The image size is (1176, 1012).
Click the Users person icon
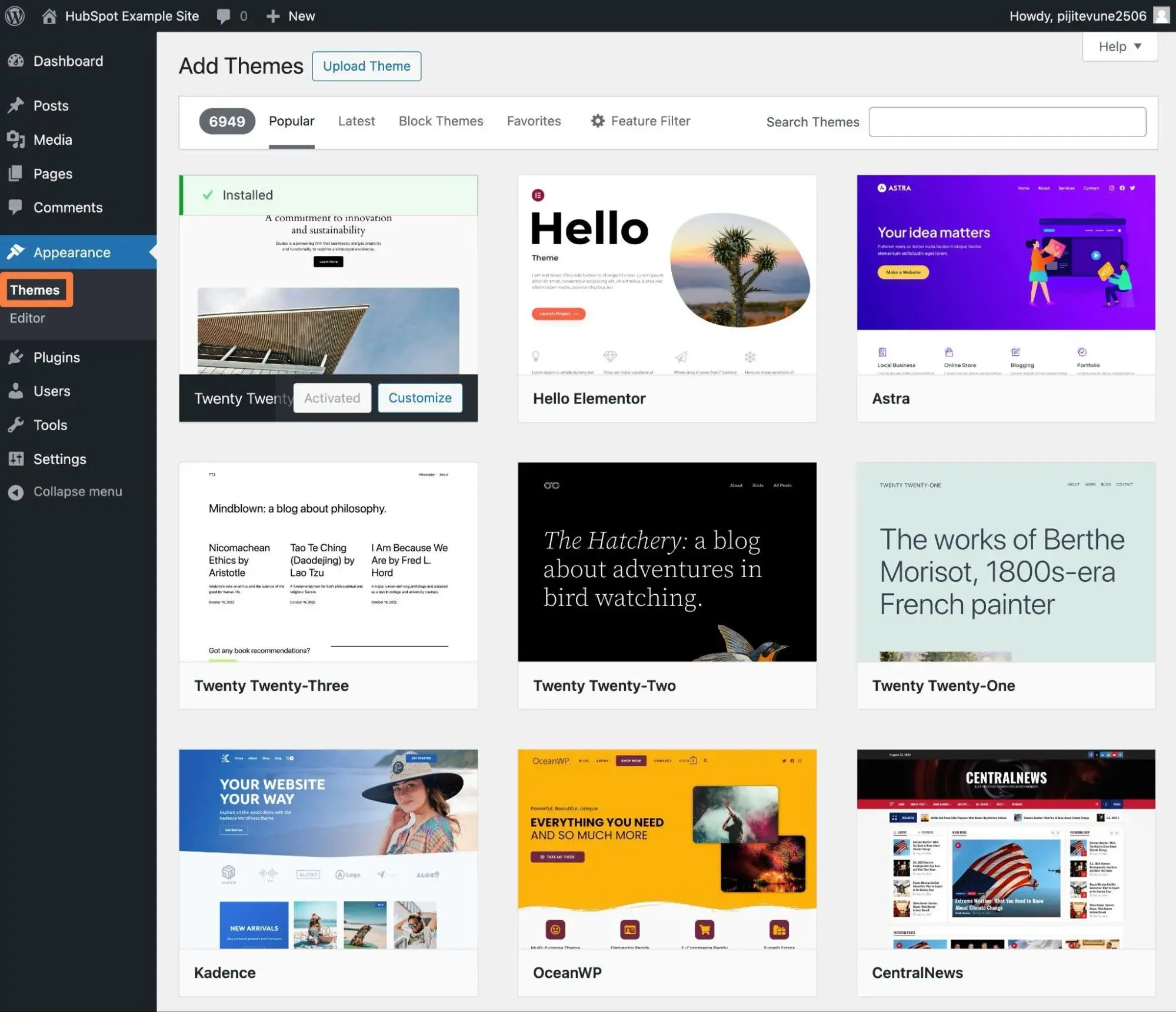pos(16,391)
